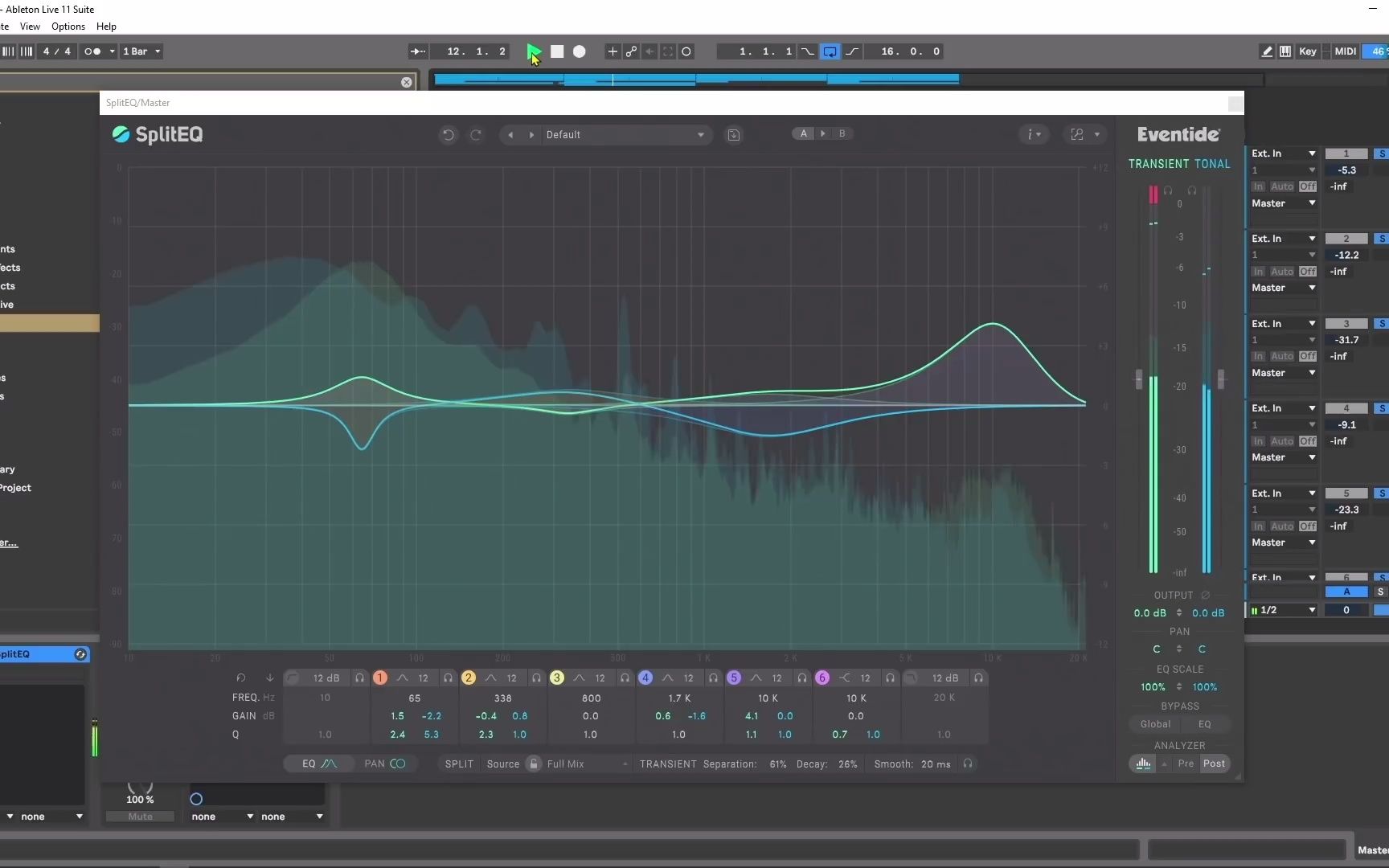
Task: Toggle the Loop switch in transport
Action: [x=830, y=51]
